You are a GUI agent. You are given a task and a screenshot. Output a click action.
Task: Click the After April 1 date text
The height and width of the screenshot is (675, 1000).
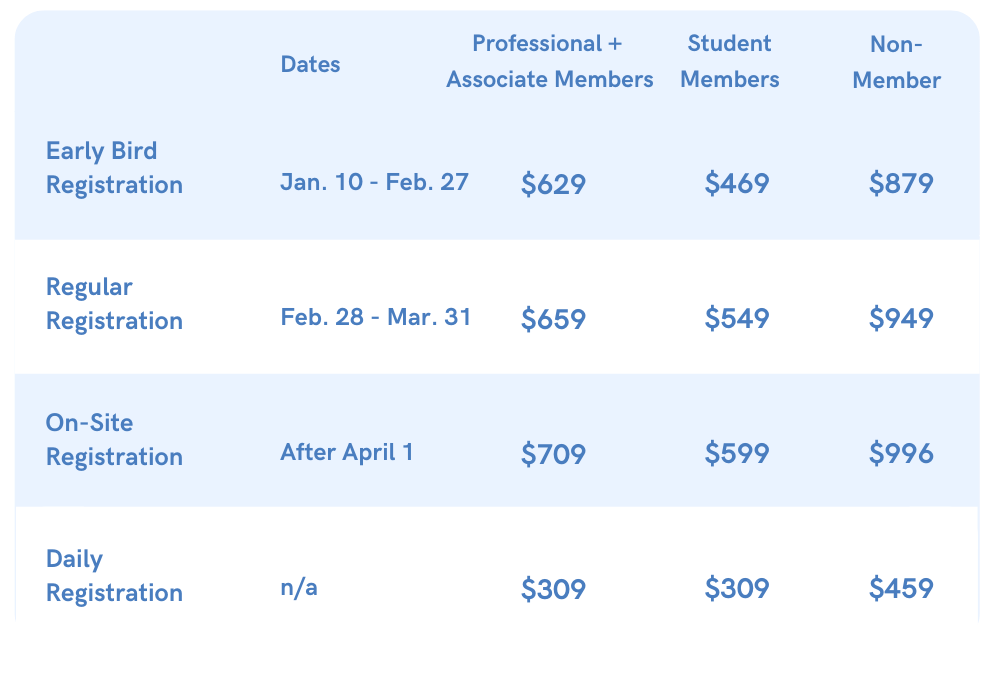347,452
